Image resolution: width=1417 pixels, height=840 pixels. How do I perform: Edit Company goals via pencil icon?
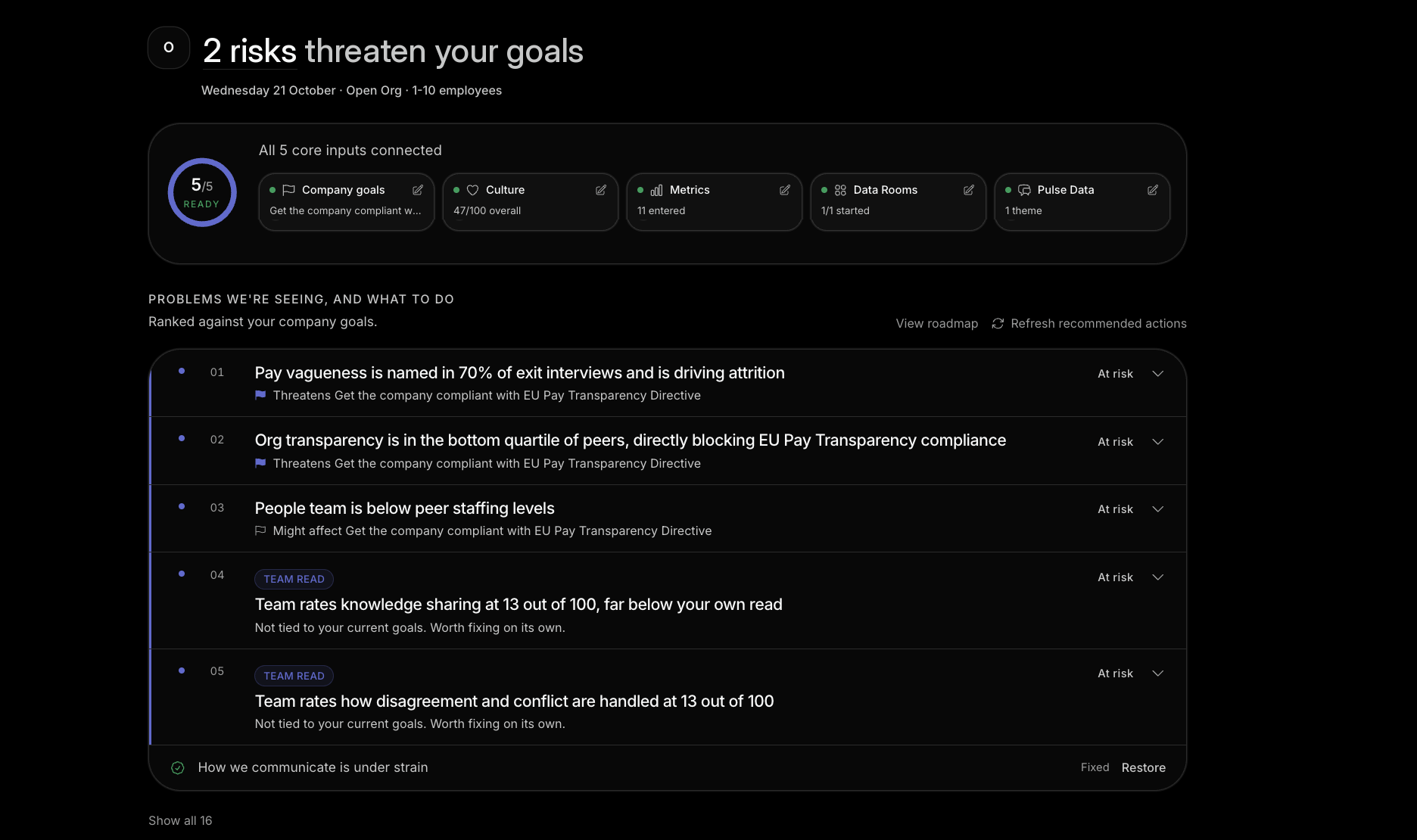pyautogui.click(x=418, y=190)
